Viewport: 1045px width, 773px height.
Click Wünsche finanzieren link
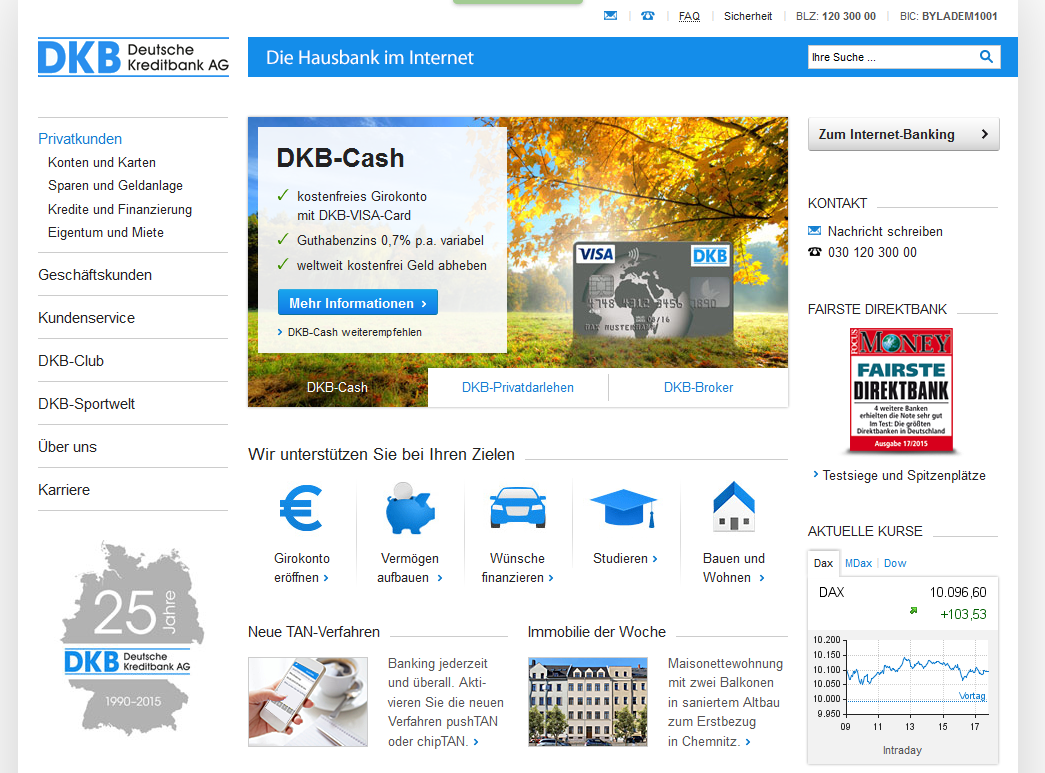[518, 568]
